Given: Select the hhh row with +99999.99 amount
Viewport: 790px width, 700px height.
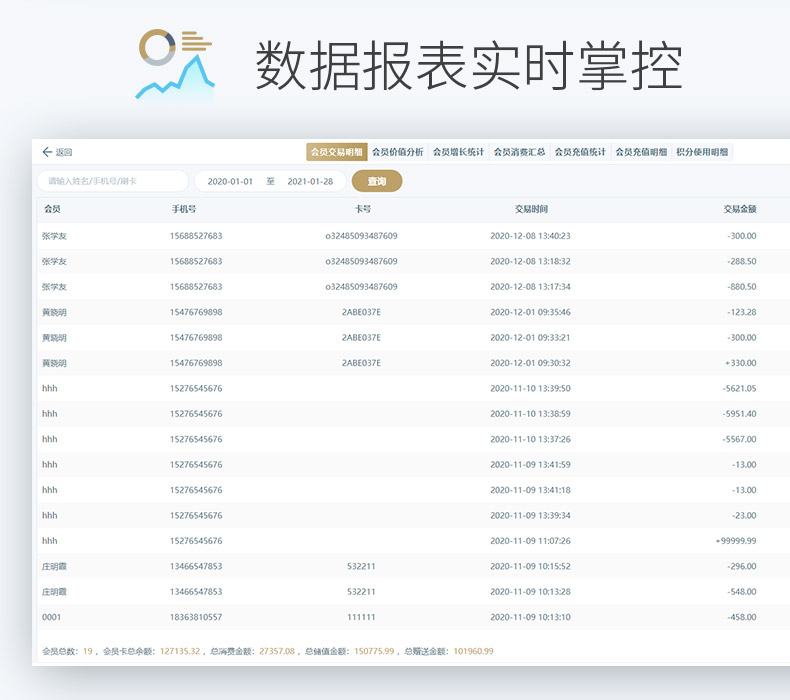Looking at the screenshot, I should click(400, 541).
